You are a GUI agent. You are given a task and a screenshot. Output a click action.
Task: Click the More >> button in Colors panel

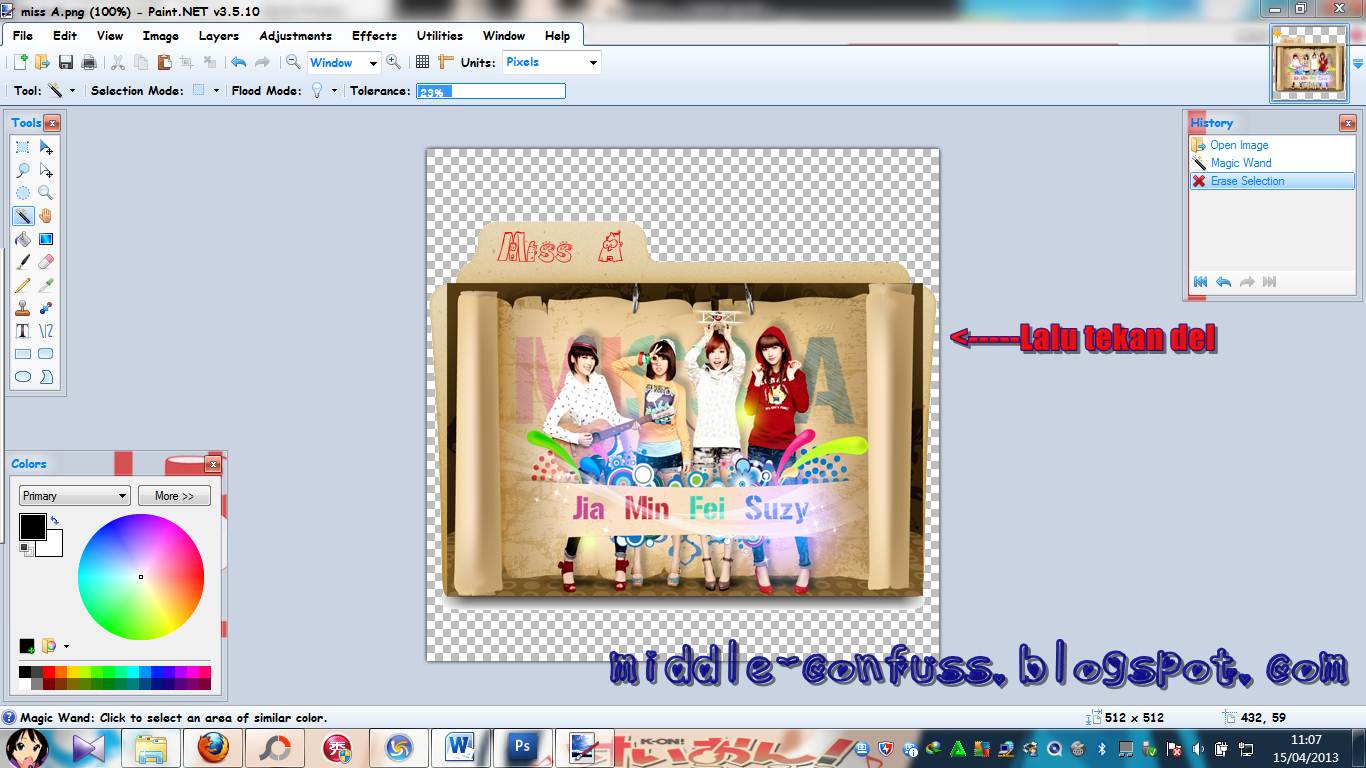tap(174, 495)
